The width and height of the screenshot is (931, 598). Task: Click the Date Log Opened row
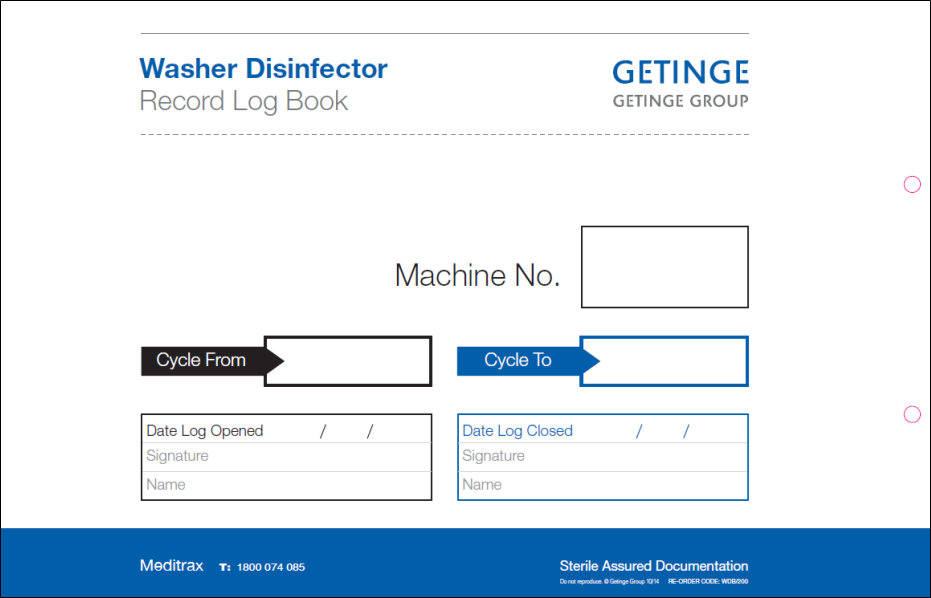pyautogui.click(x=286, y=429)
